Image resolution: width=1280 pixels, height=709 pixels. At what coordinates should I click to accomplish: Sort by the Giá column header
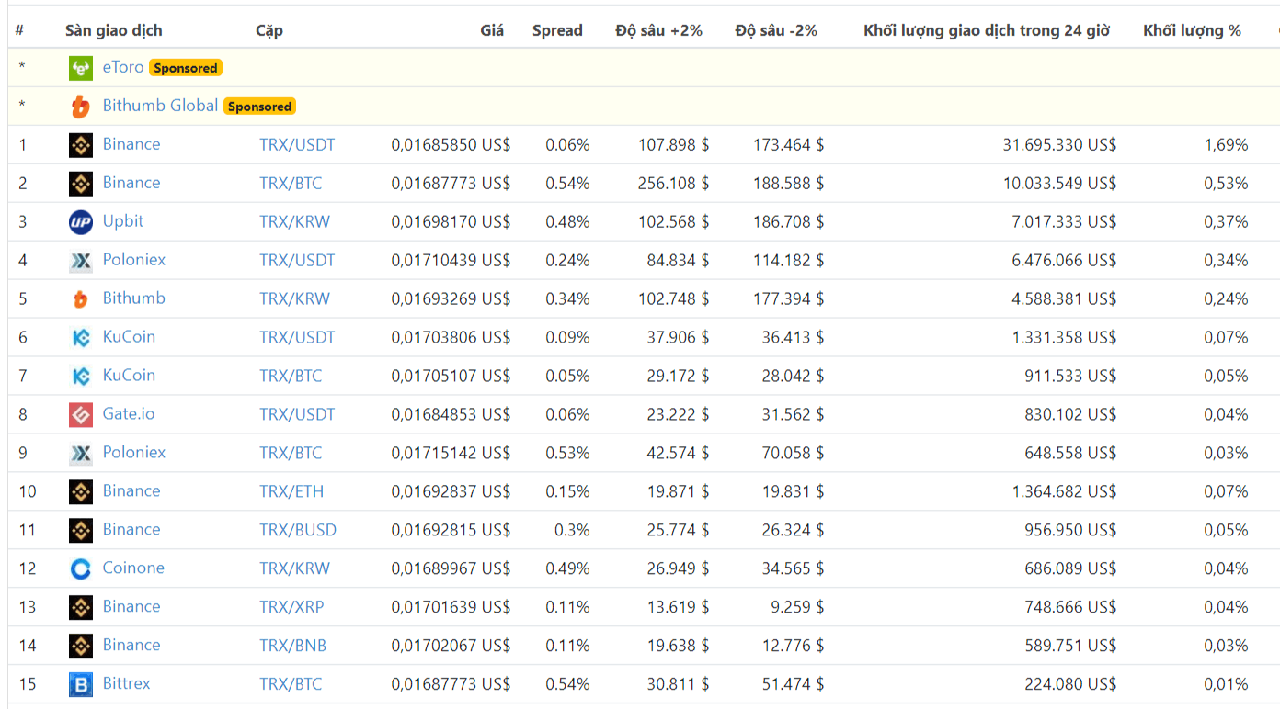(492, 31)
